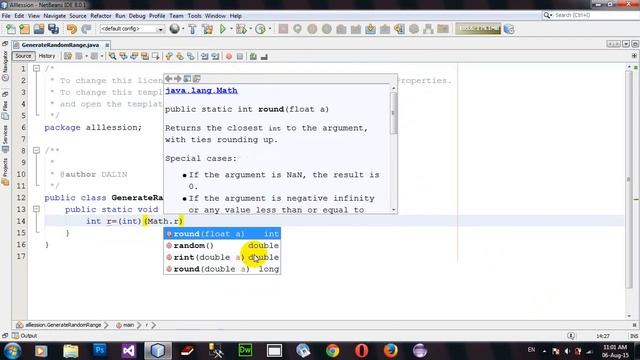640x360 pixels.
Task: Click the back arrow in Javadoc popup
Action: pyautogui.click(x=169, y=78)
